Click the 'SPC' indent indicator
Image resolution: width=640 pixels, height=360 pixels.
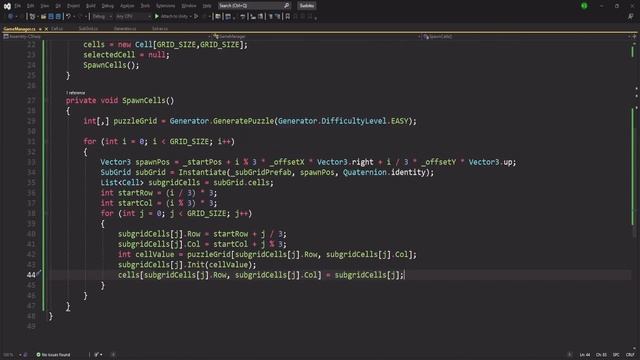click(616, 355)
